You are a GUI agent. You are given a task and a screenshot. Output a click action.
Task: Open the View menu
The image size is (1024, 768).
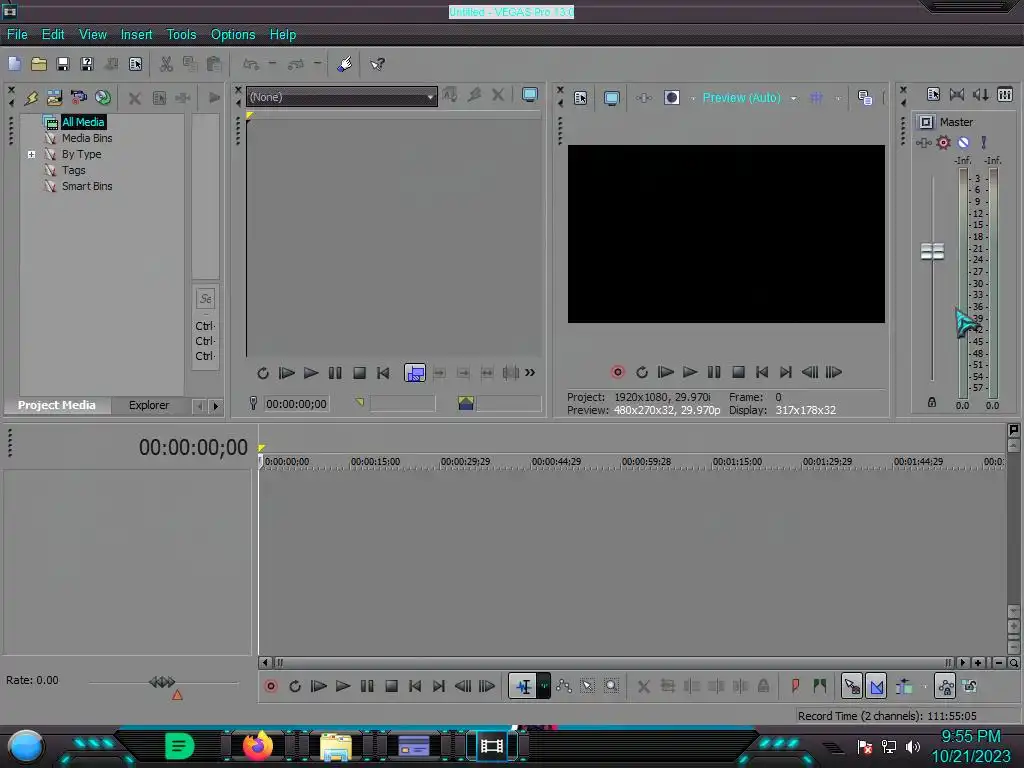(x=93, y=35)
